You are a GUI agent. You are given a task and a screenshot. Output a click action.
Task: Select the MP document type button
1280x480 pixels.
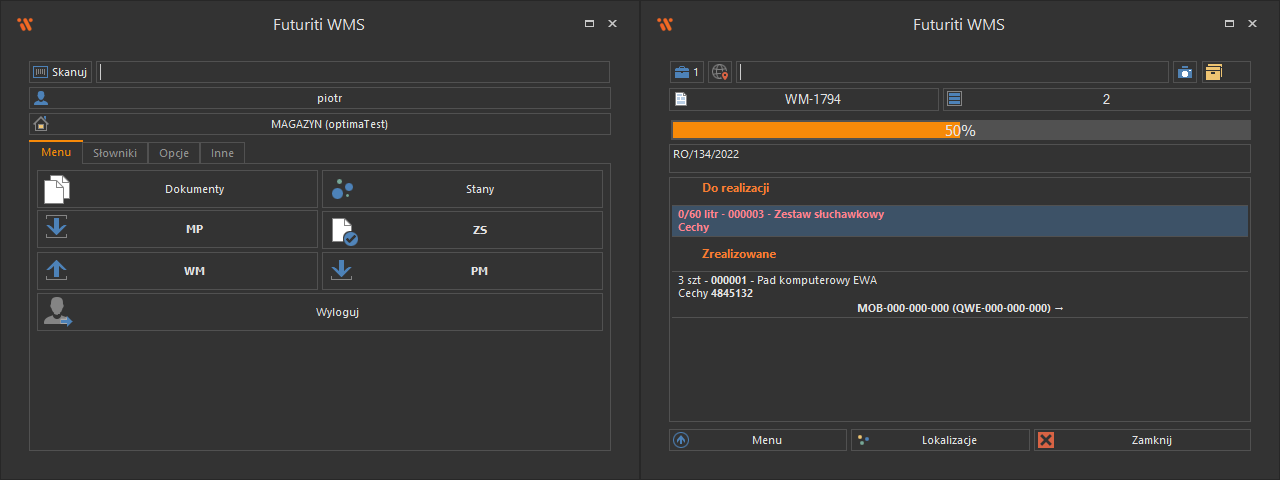(178, 230)
